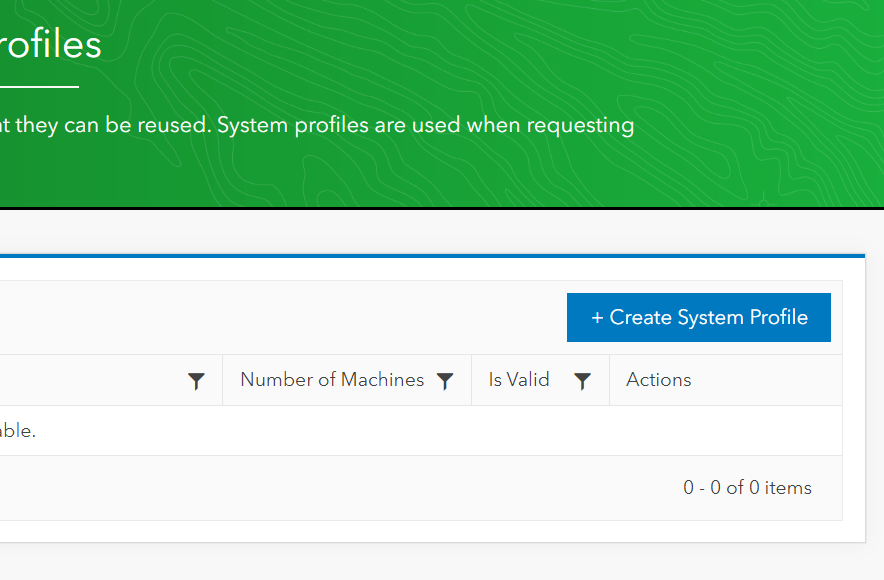The image size is (884, 580).
Task: Click the Is Valid column header label
Action: 519,380
